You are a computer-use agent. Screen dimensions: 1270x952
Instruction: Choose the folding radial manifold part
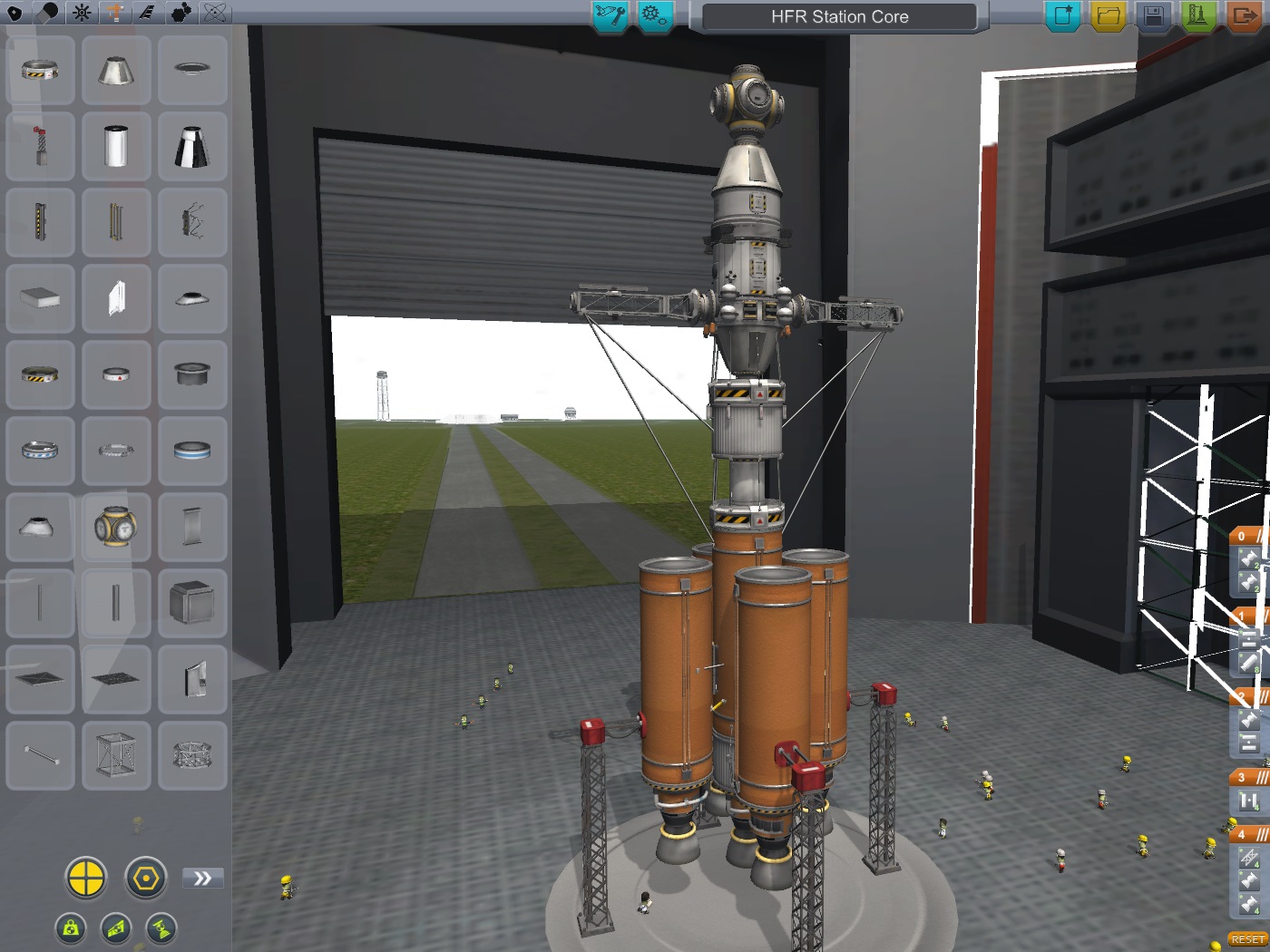coord(192,222)
